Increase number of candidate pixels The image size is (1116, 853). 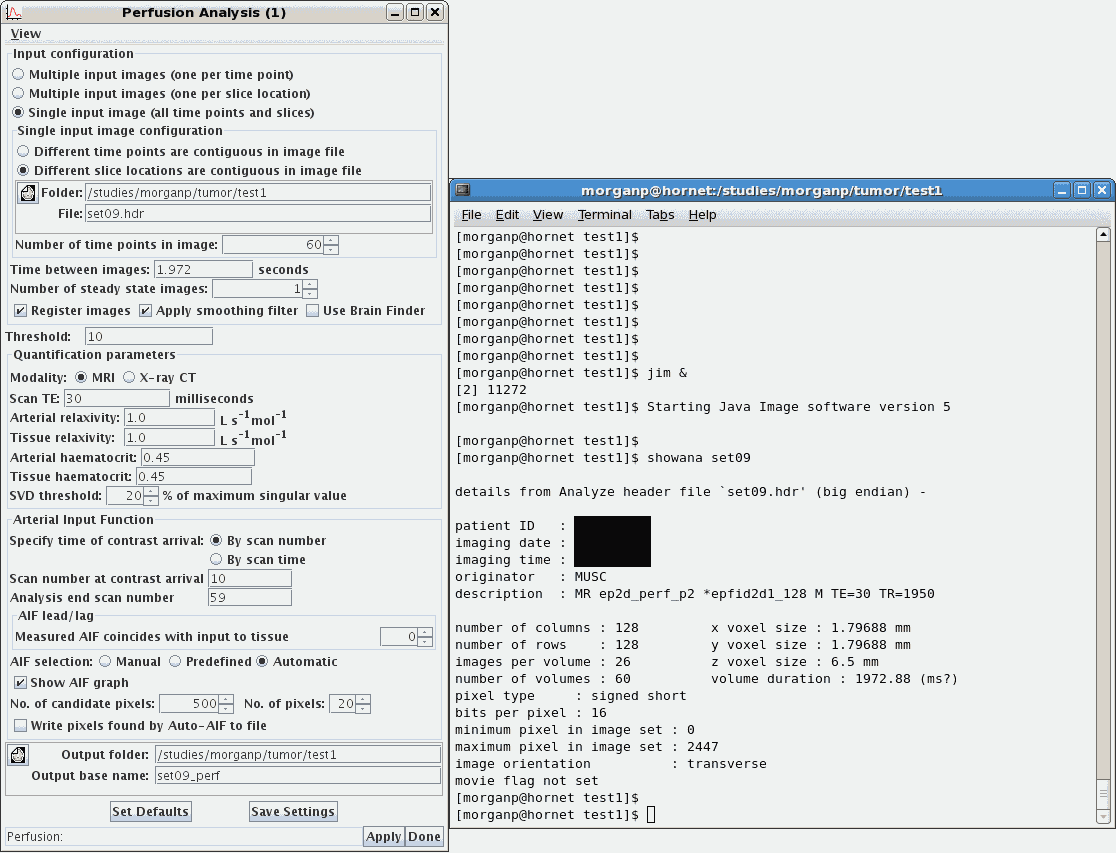(x=226, y=699)
